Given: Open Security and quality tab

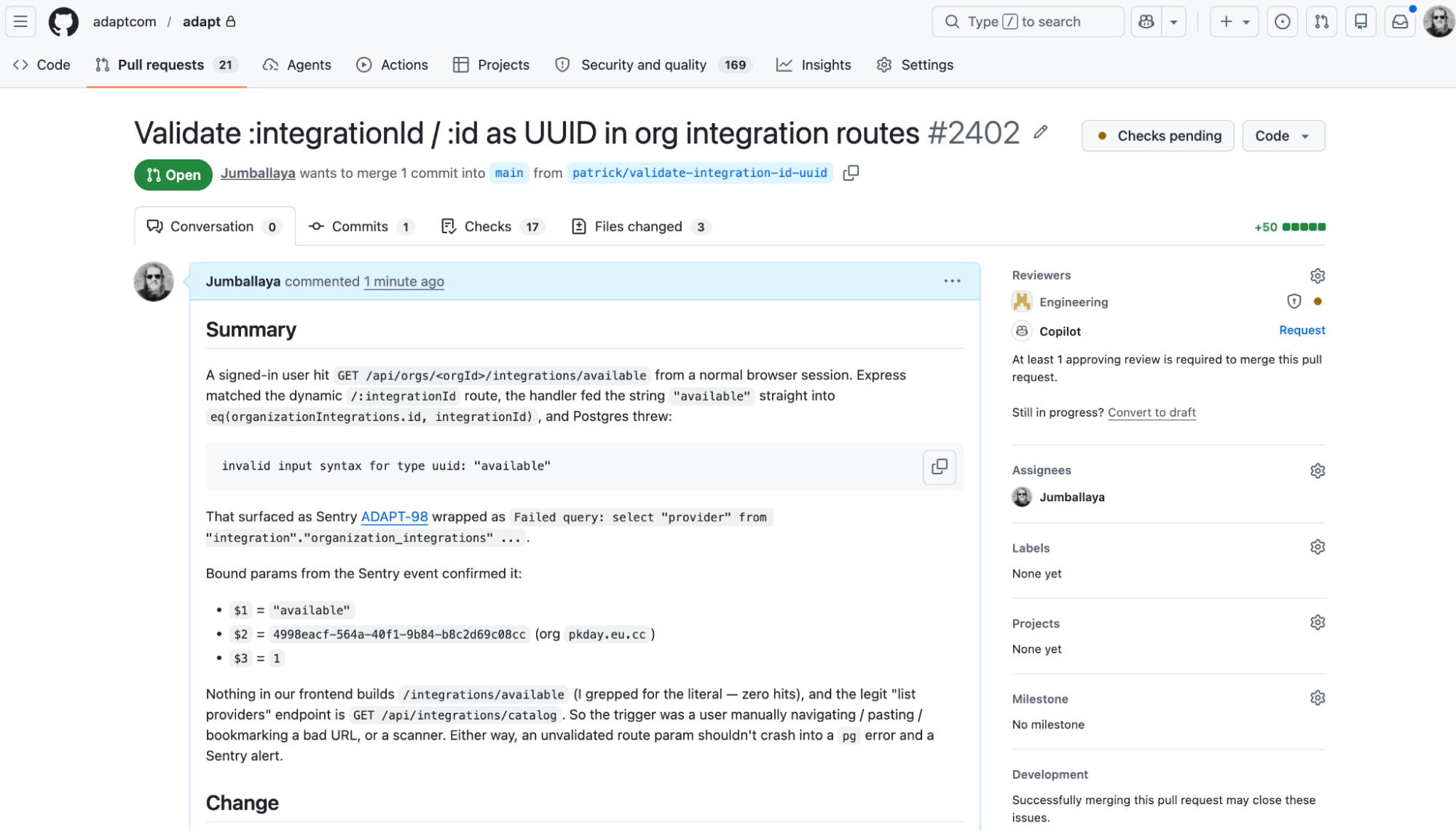Looking at the screenshot, I should pos(653,65).
